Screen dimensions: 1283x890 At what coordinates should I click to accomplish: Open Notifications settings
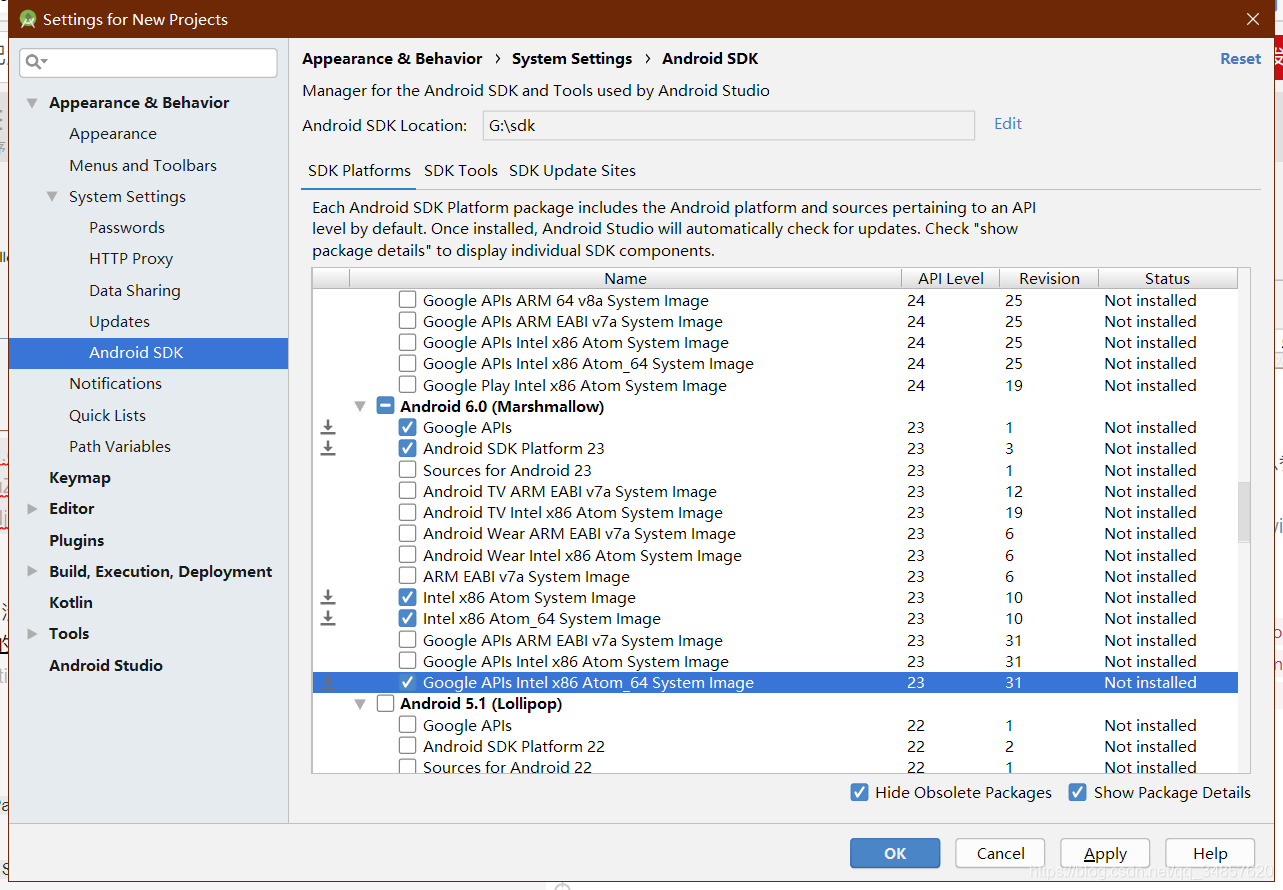pyautogui.click(x=115, y=384)
